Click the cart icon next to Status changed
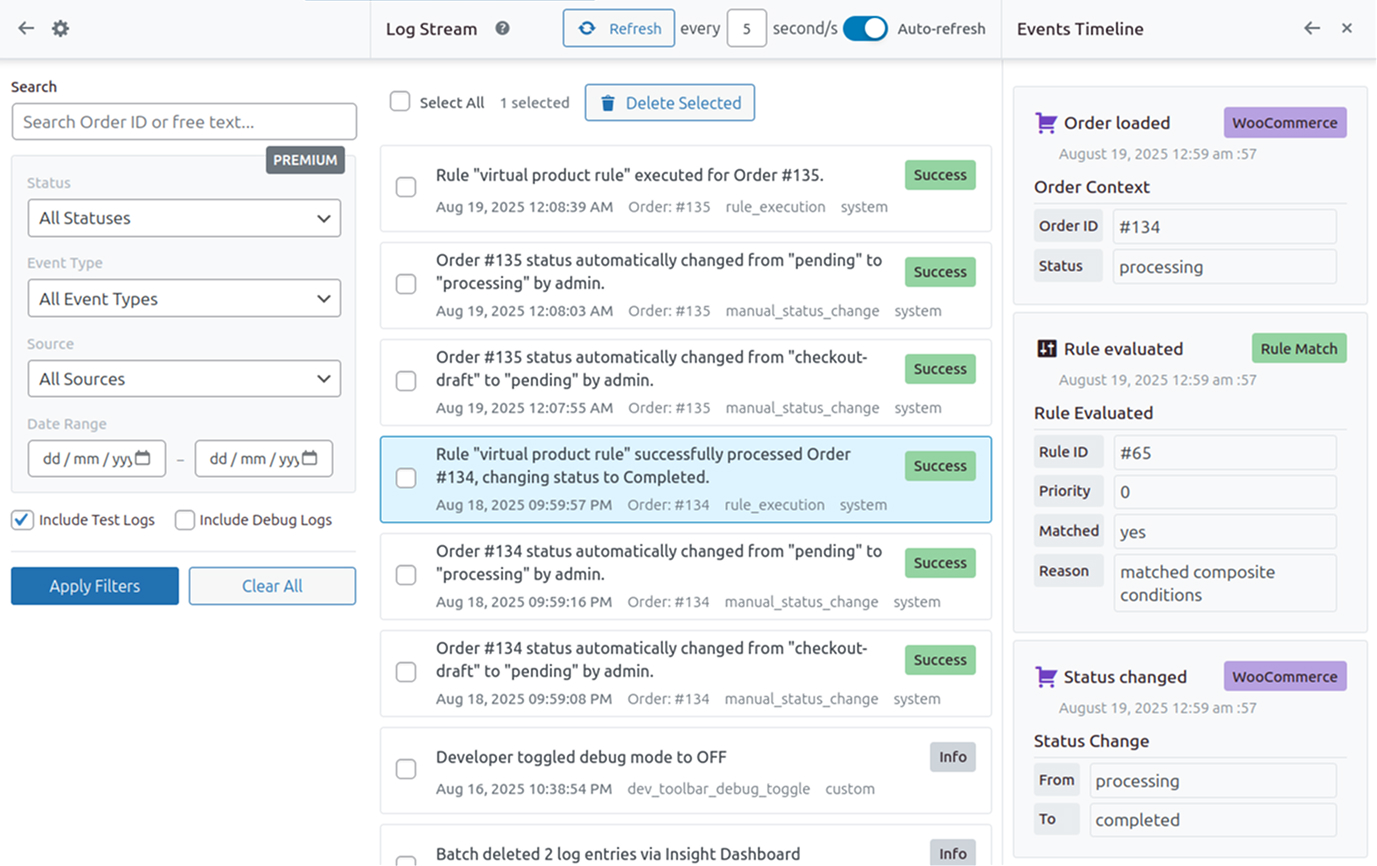Viewport: 1377px width, 866px height. click(1046, 677)
